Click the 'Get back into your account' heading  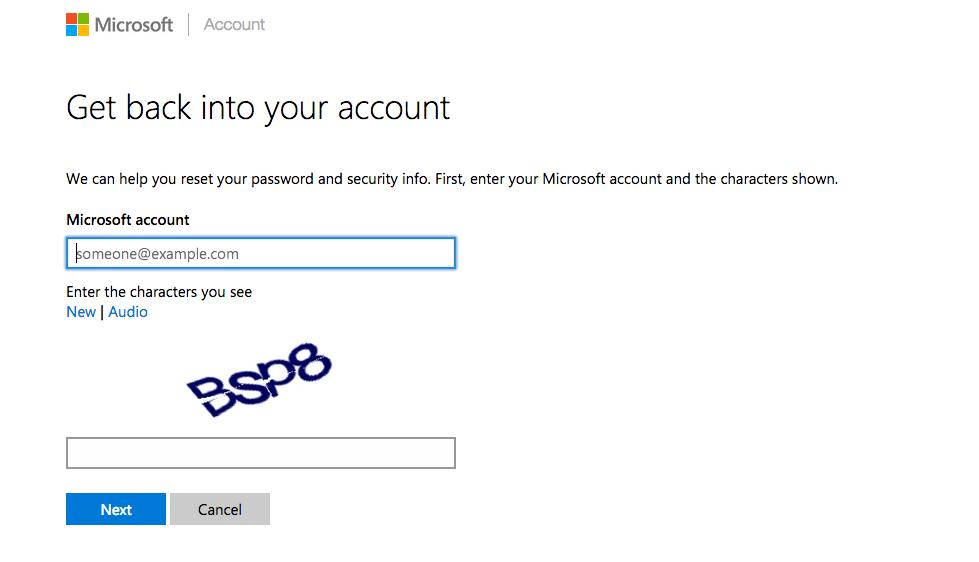point(258,109)
